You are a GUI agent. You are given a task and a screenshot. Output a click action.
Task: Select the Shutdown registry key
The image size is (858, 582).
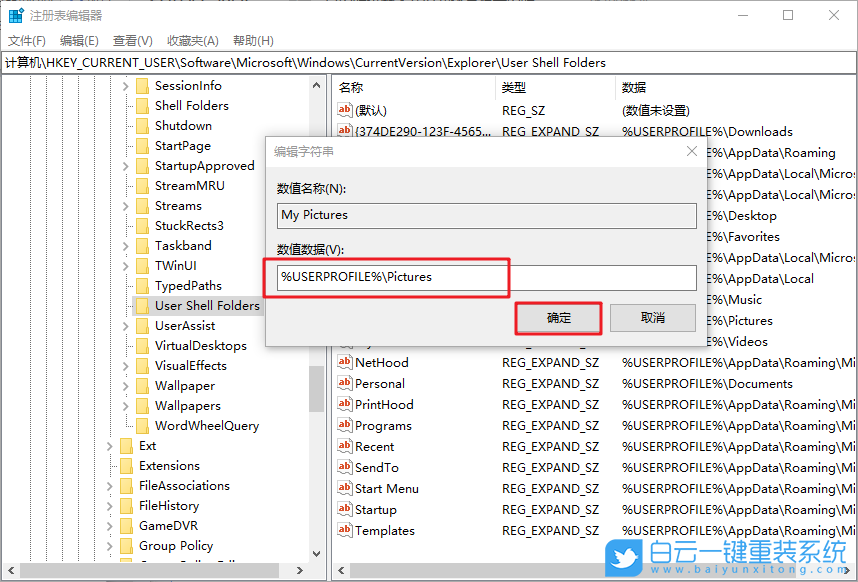181,125
